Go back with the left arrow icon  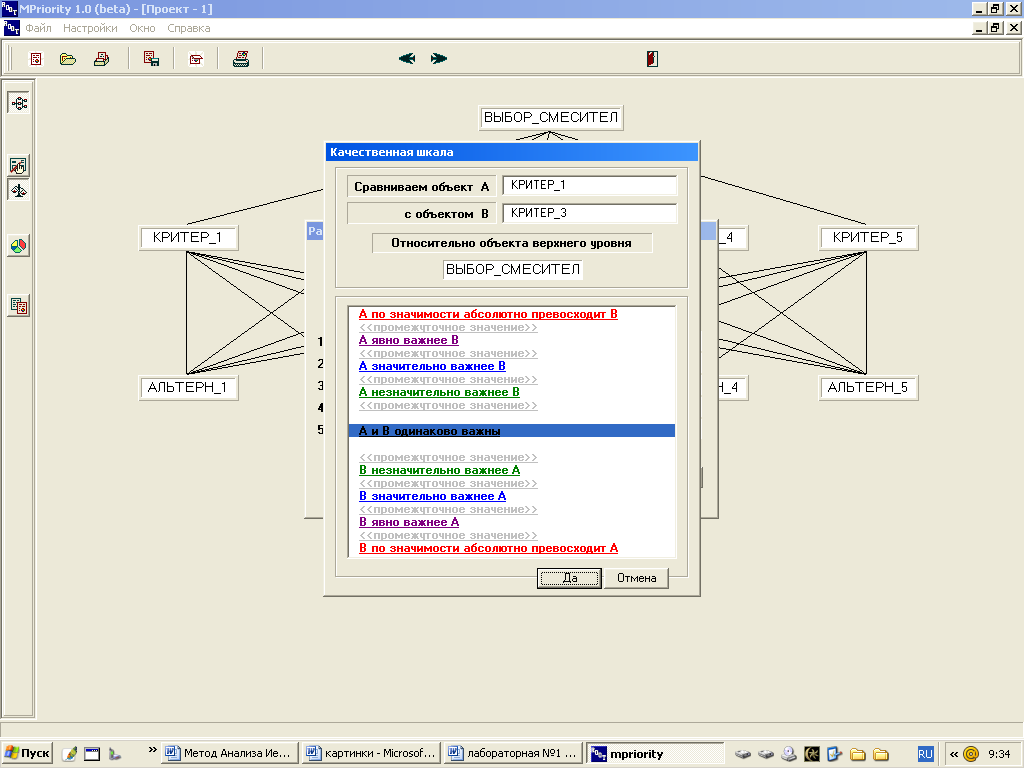point(407,59)
